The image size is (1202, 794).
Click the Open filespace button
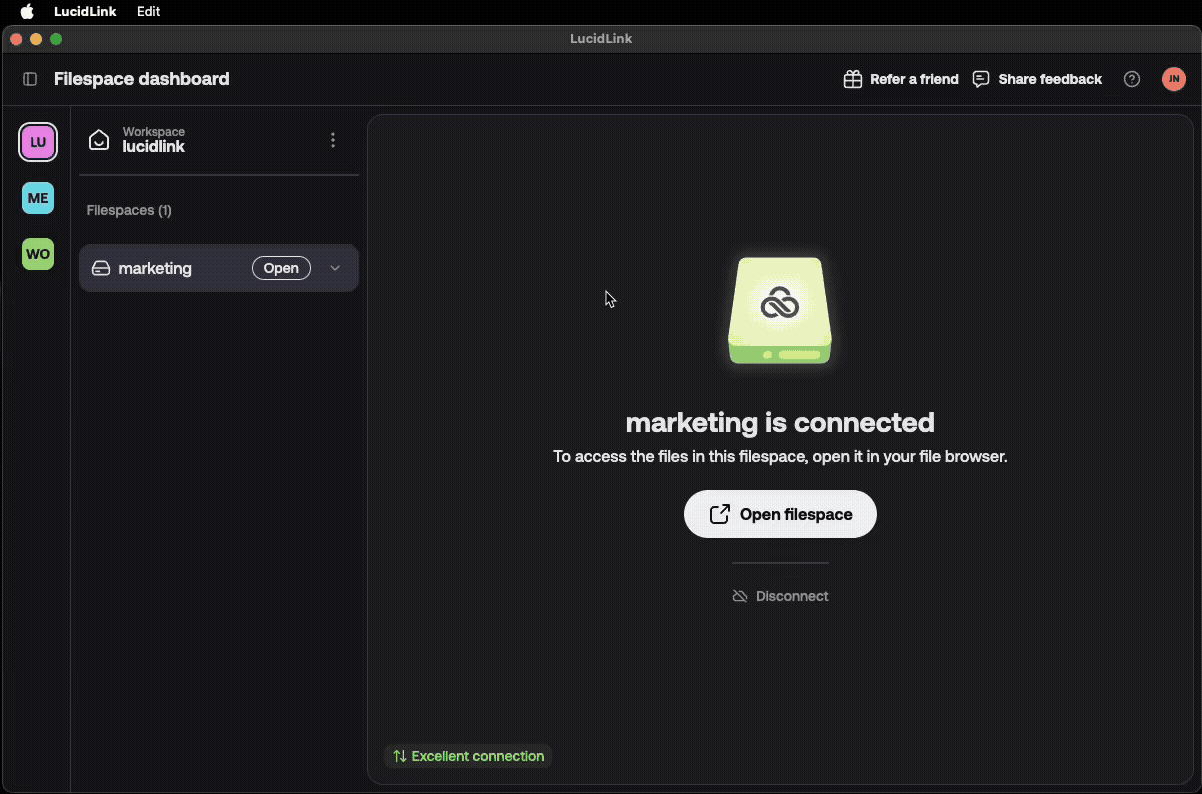tap(780, 514)
